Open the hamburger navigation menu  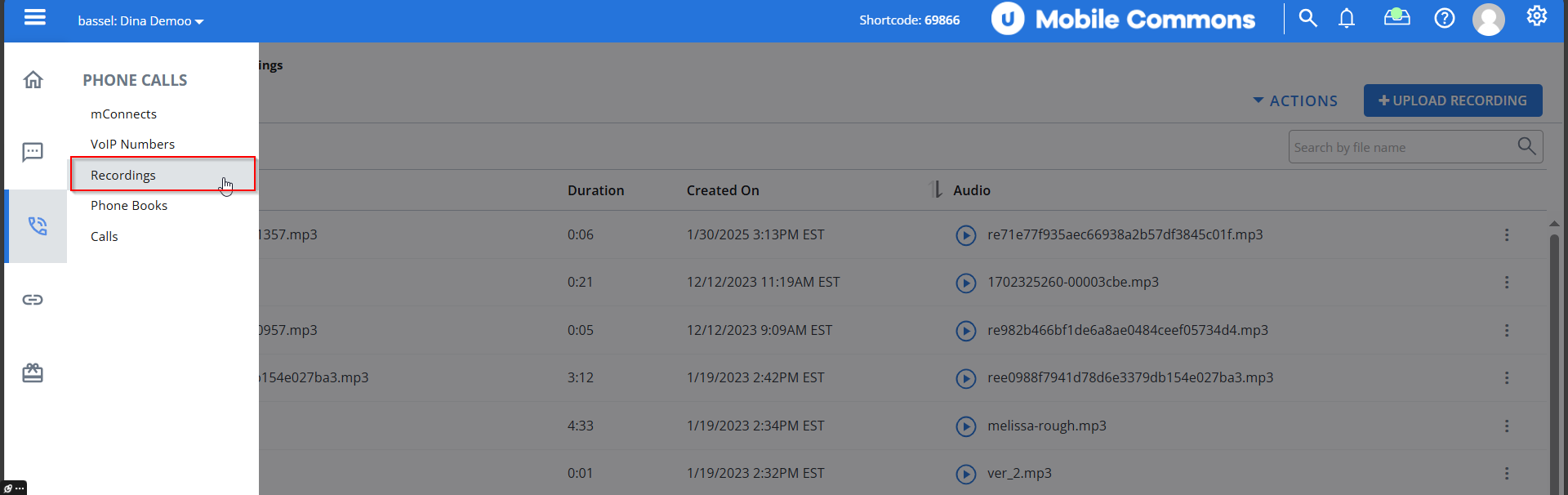[x=34, y=17]
